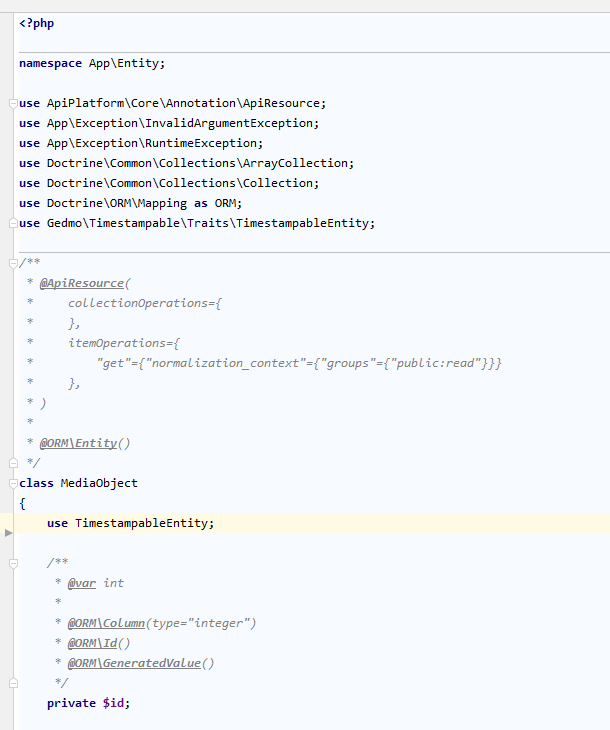This screenshot has height=730, width=610.
Task: Click TimestampableEntity in the highlighted line
Action: pos(141,523)
